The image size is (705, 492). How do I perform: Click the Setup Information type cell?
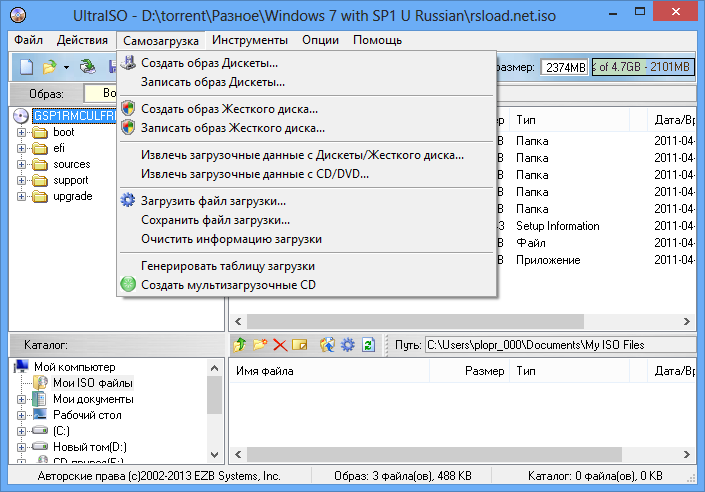click(x=558, y=226)
